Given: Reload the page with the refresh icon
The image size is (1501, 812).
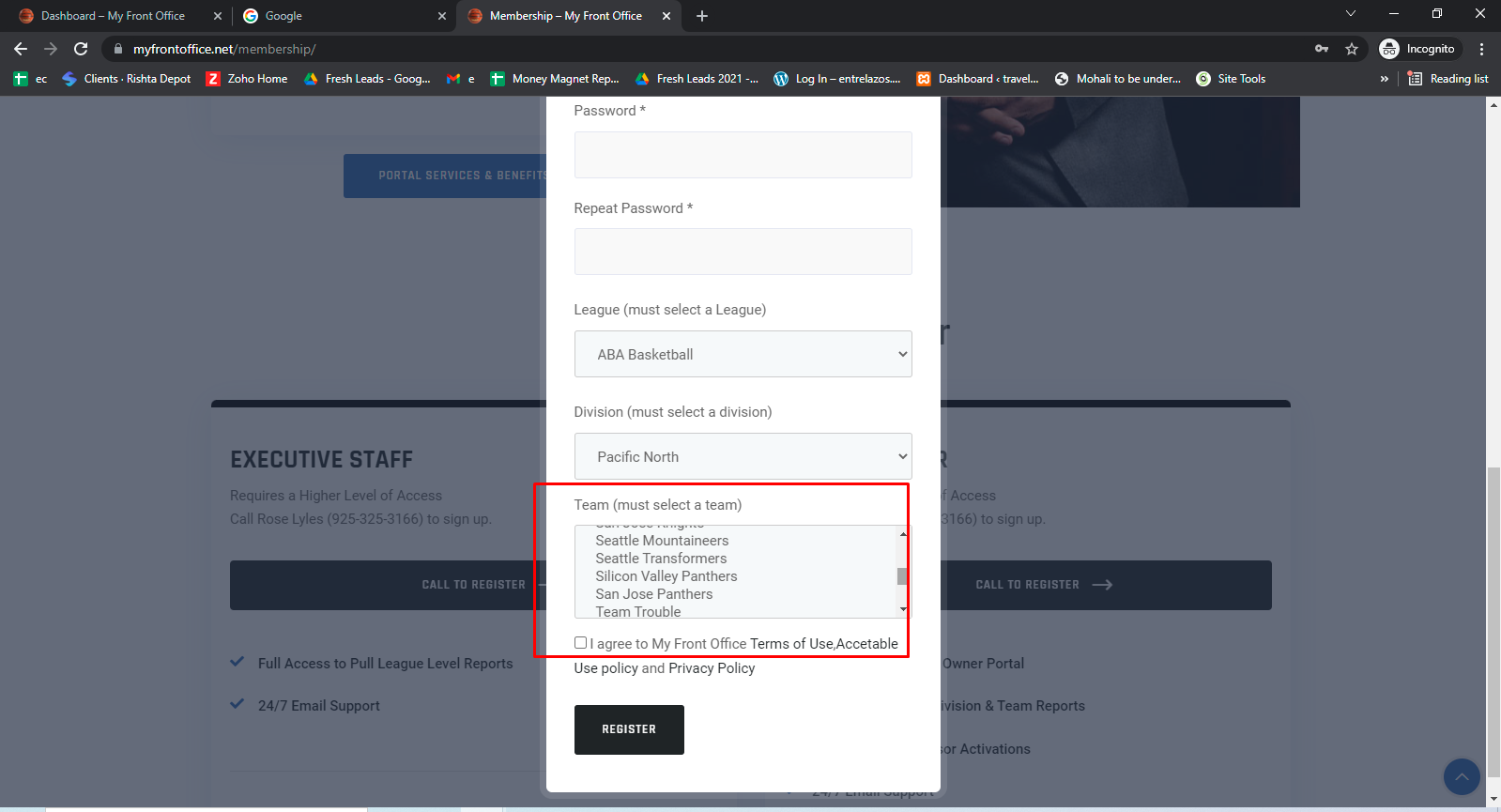Looking at the screenshot, I should [x=81, y=49].
